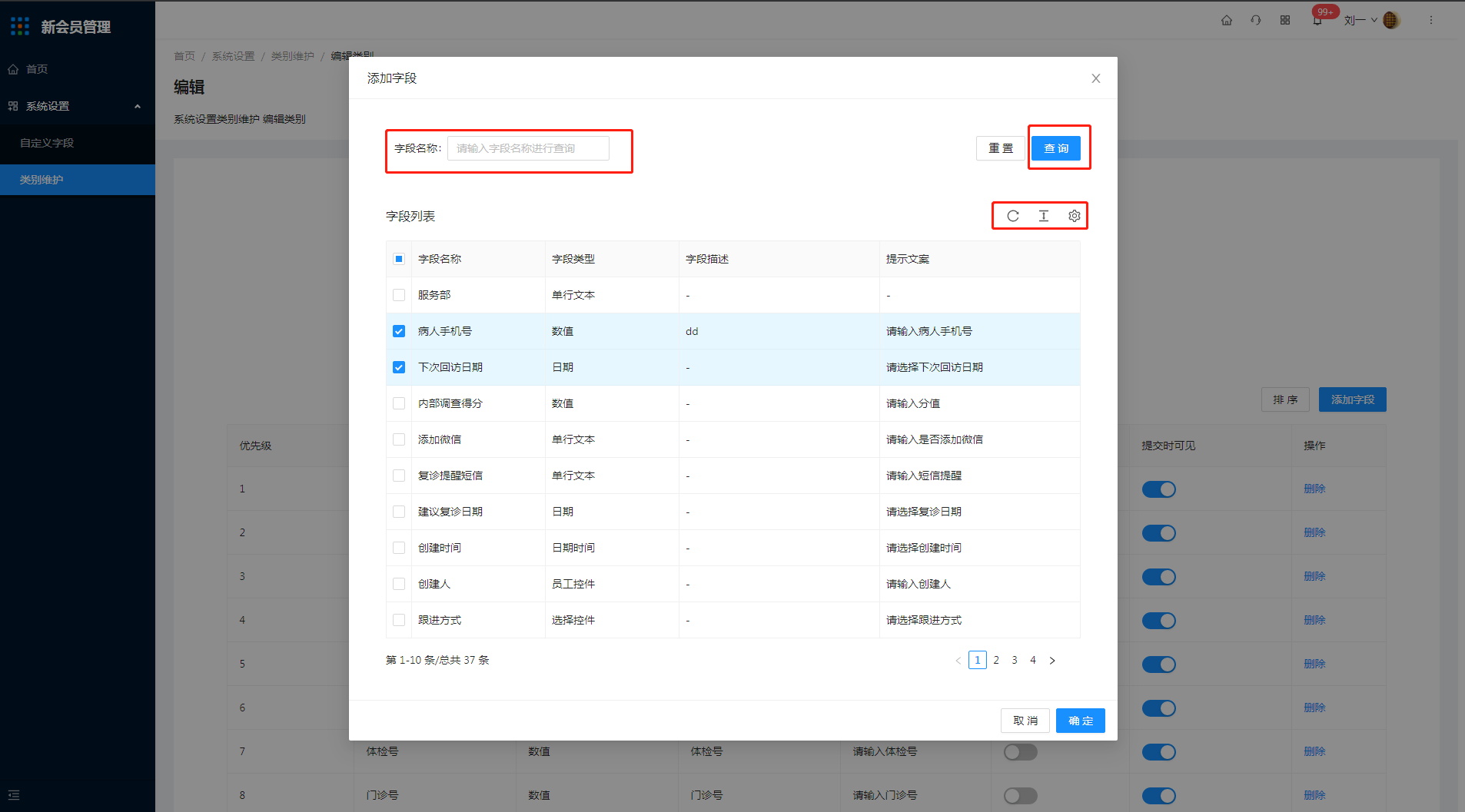Click 删除 link in row 8
The image size is (1465, 812).
pos(1314,795)
